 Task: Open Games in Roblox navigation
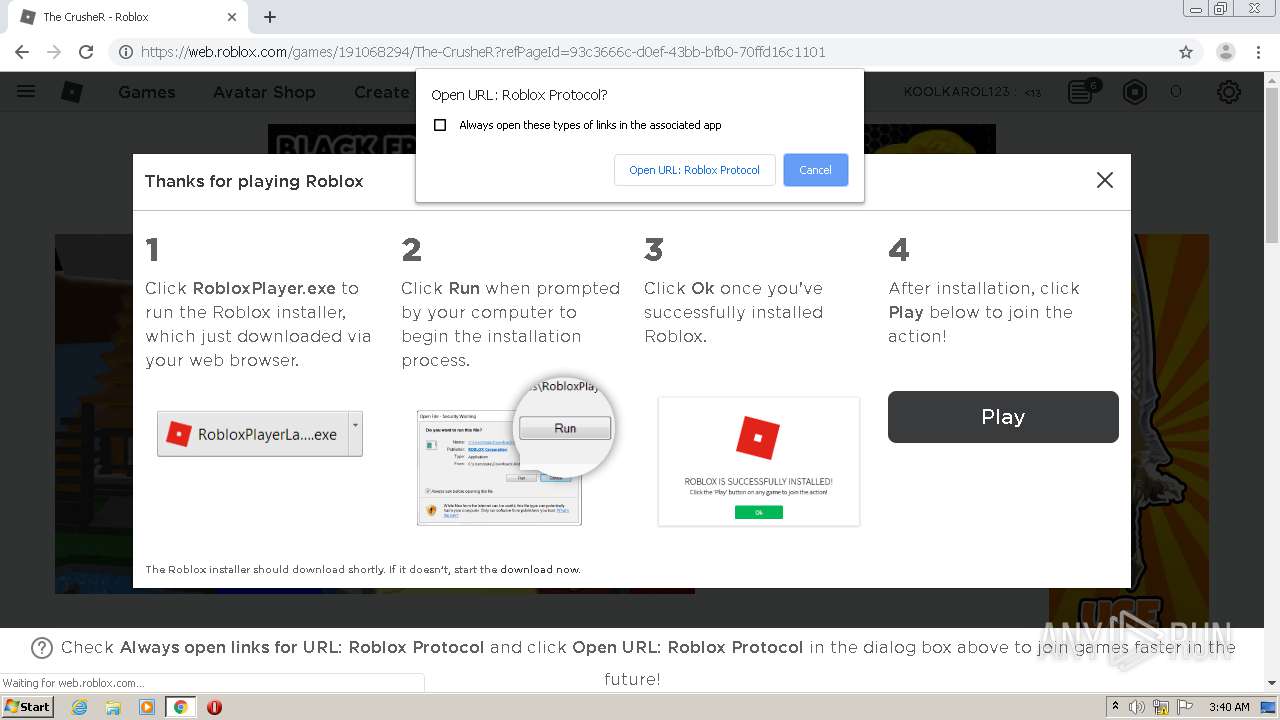[146, 92]
